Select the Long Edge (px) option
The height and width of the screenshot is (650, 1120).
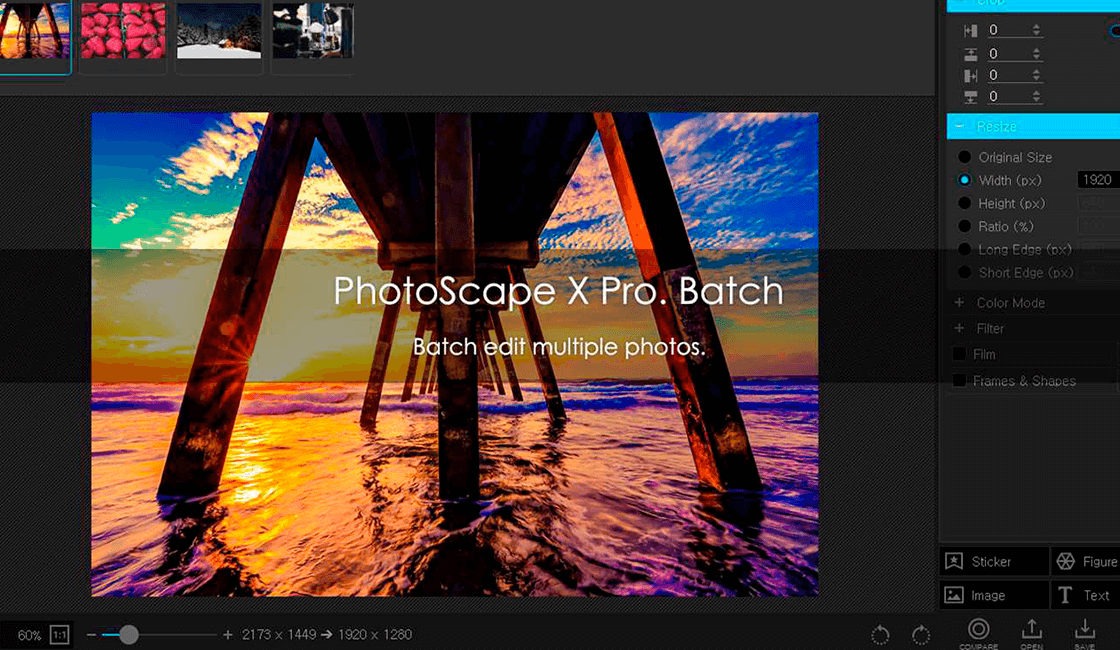coord(1015,249)
